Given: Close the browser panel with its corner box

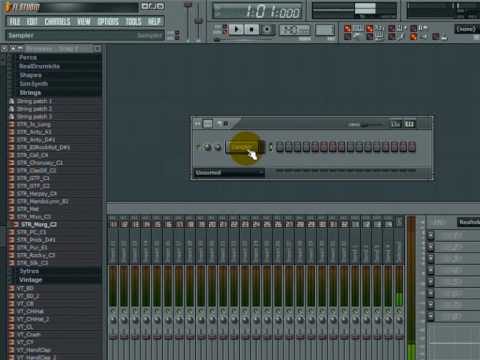Looking at the screenshot, I should coord(98,49).
